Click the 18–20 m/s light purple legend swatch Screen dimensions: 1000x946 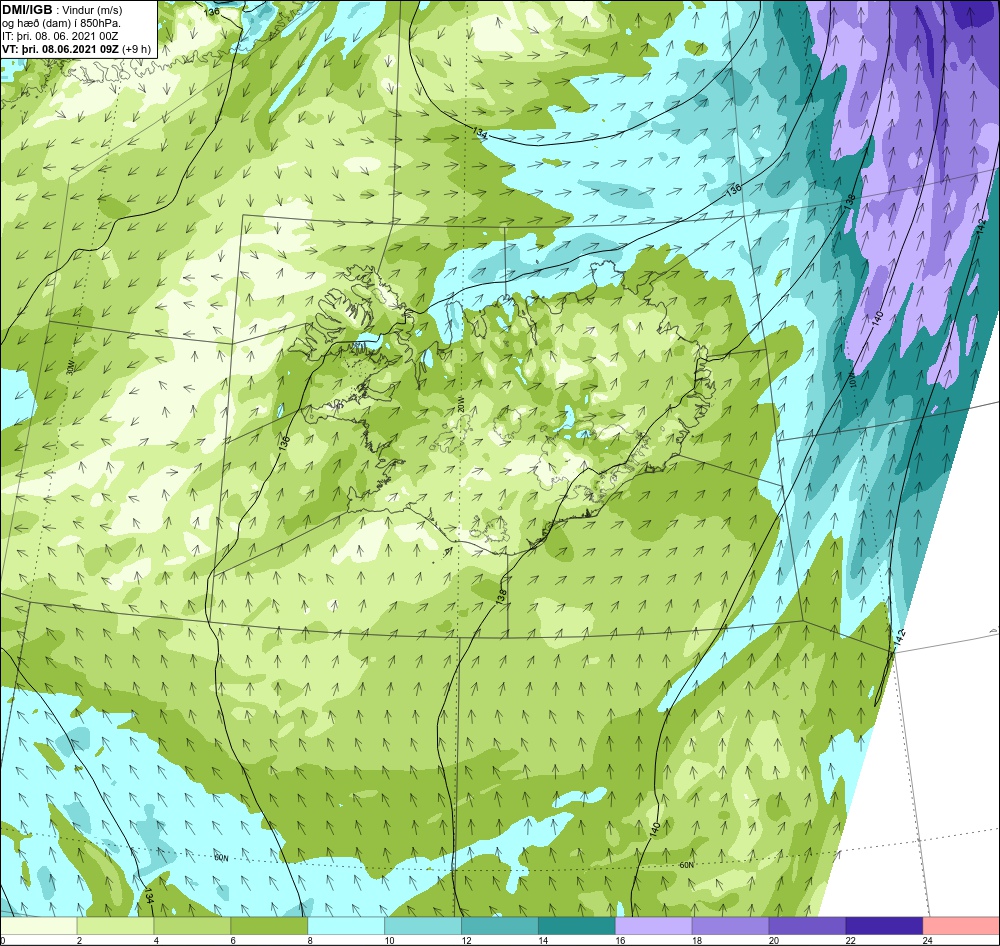pyautogui.click(x=730, y=926)
